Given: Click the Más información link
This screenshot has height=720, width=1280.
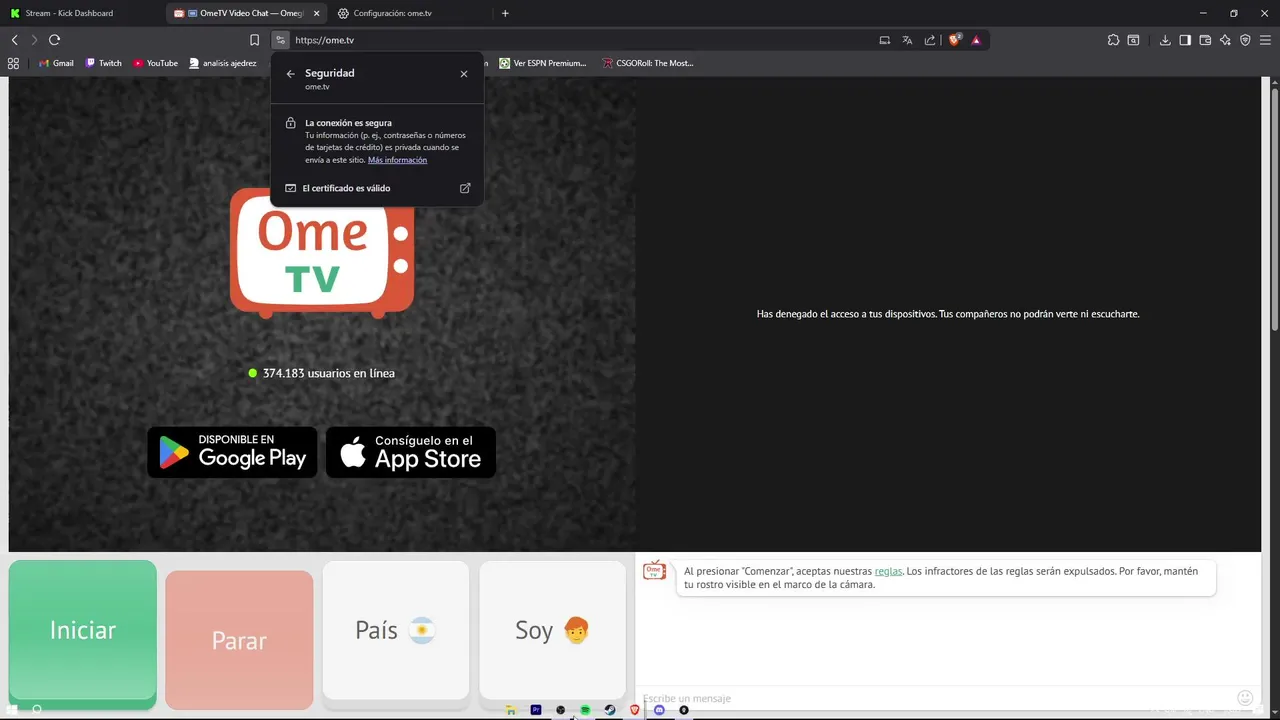Looking at the screenshot, I should [x=397, y=160].
